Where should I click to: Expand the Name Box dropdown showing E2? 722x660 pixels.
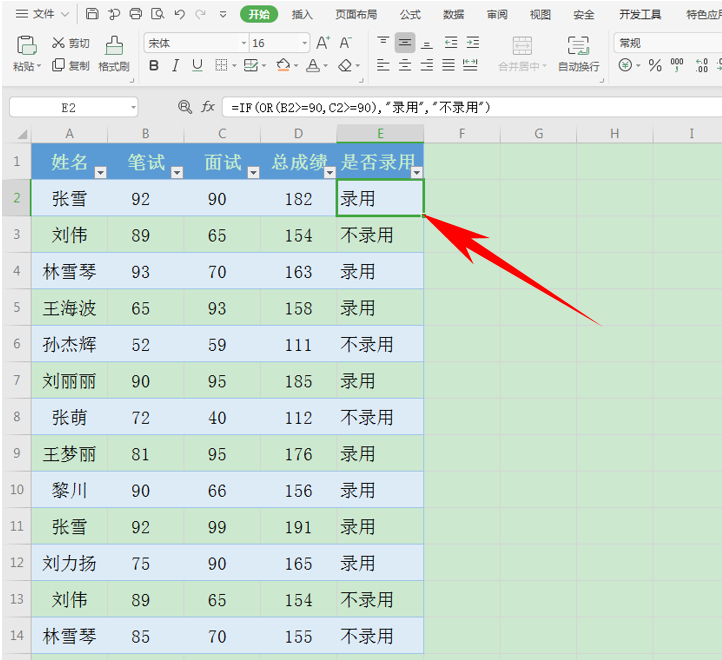pyautogui.click(x=133, y=107)
